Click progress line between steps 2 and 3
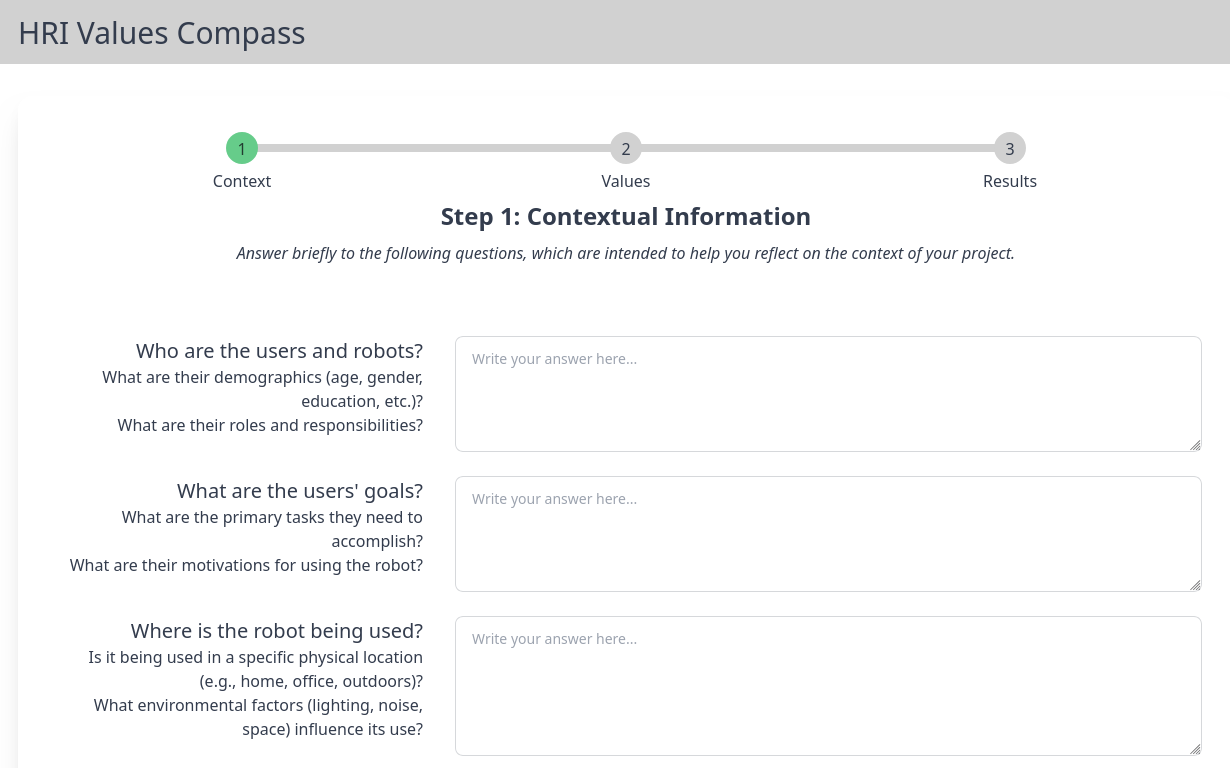The height and width of the screenshot is (768, 1230). coord(818,148)
